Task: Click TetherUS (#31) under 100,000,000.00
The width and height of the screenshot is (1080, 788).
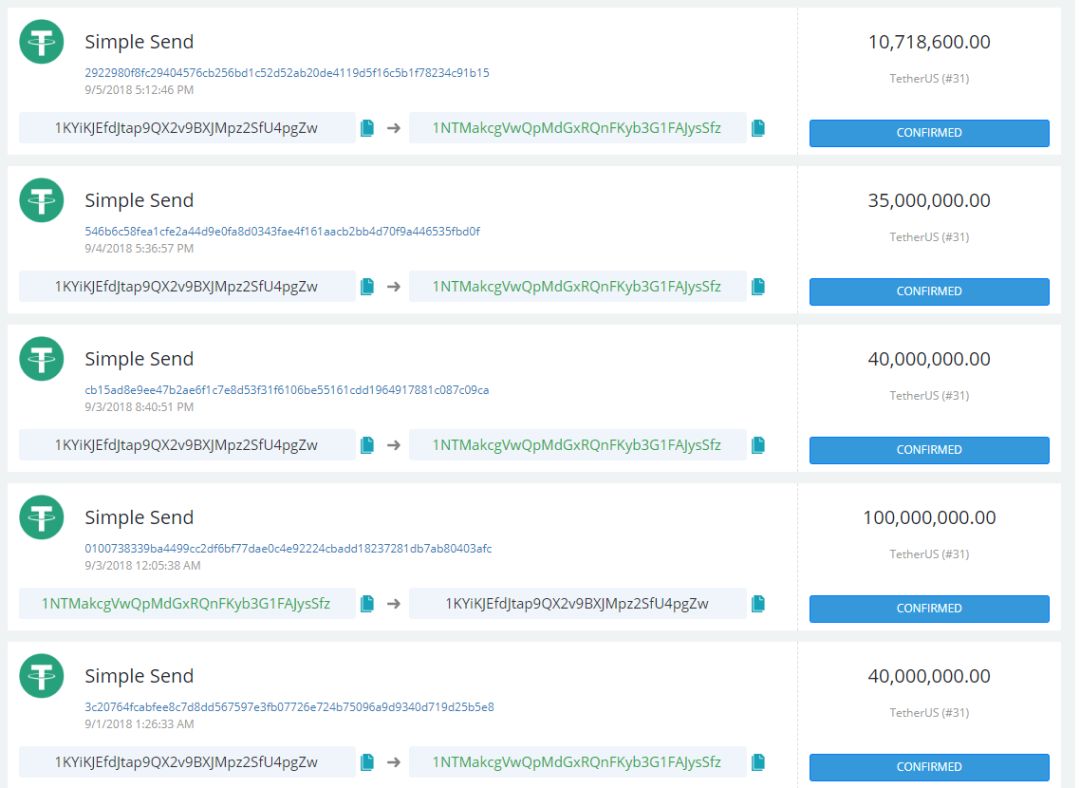Action: (x=929, y=554)
